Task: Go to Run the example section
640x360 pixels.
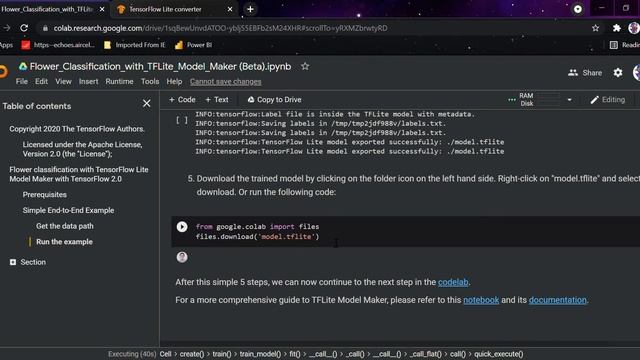Action: pos(64,242)
